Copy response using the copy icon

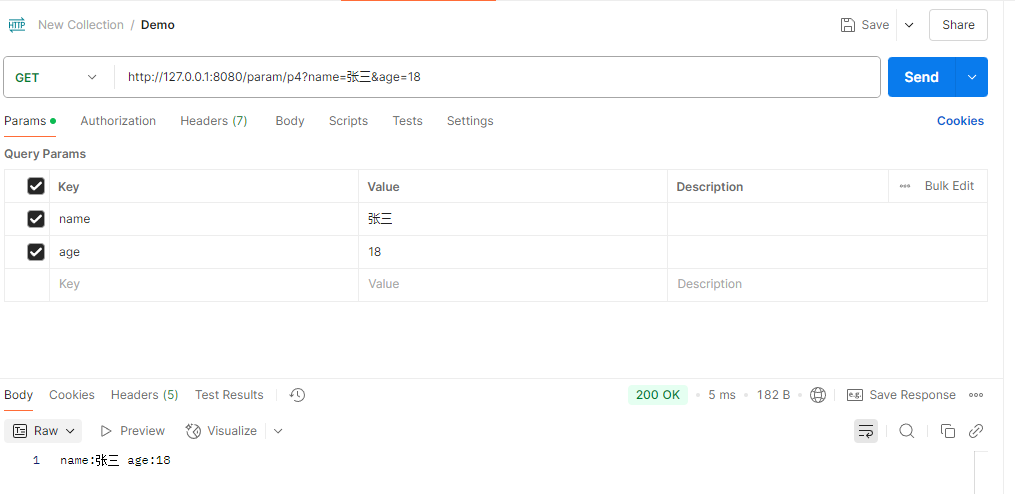(x=947, y=431)
